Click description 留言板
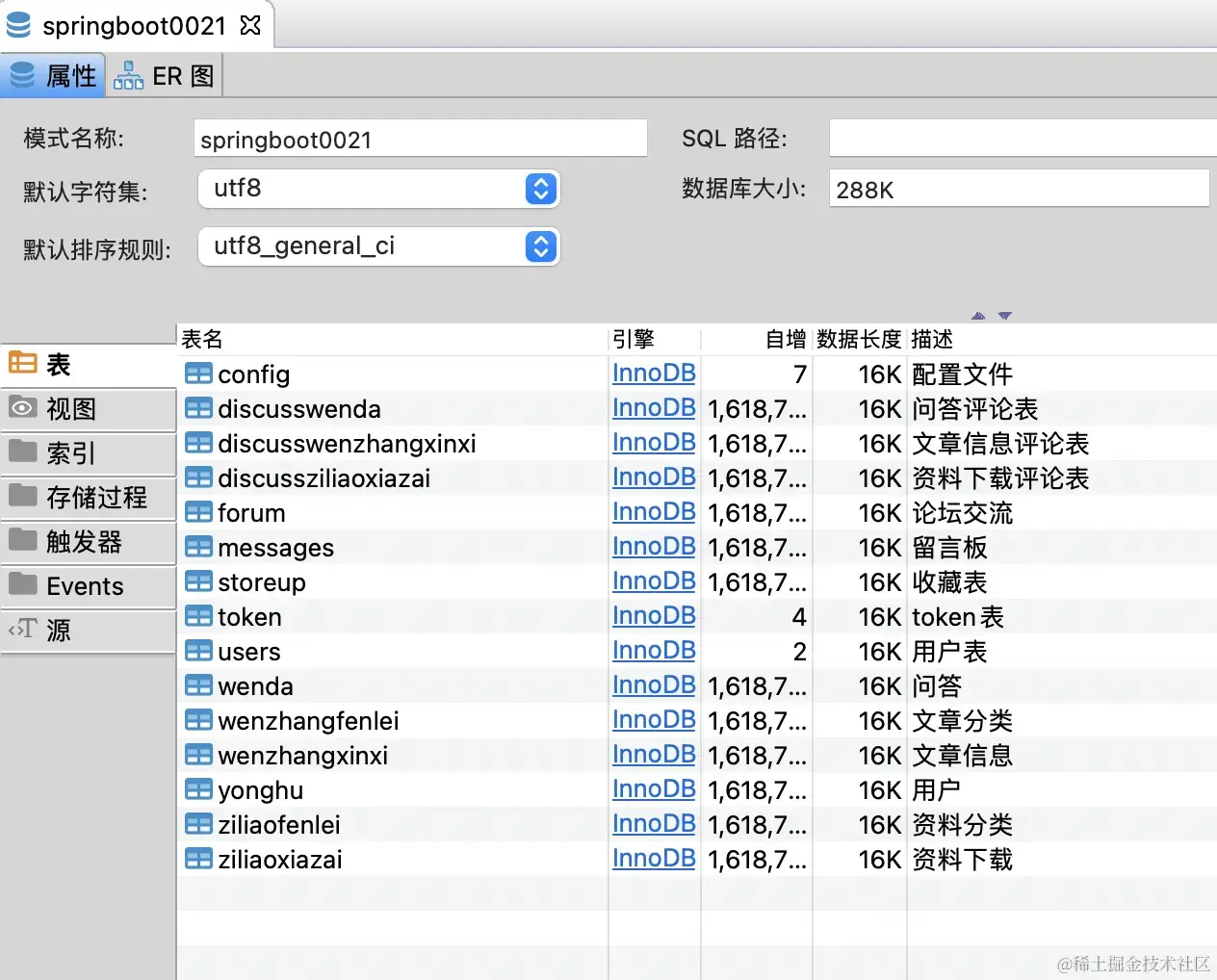This screenshot has height=980, width=1217. pyautogui.click(x=949, y=548)
